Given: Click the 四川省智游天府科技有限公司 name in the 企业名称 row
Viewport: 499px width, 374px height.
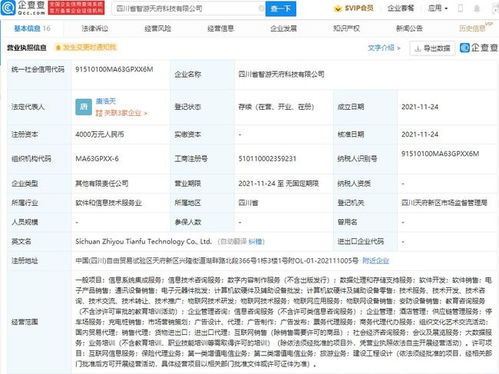Looking at the screenshot, I should point(281,74).
